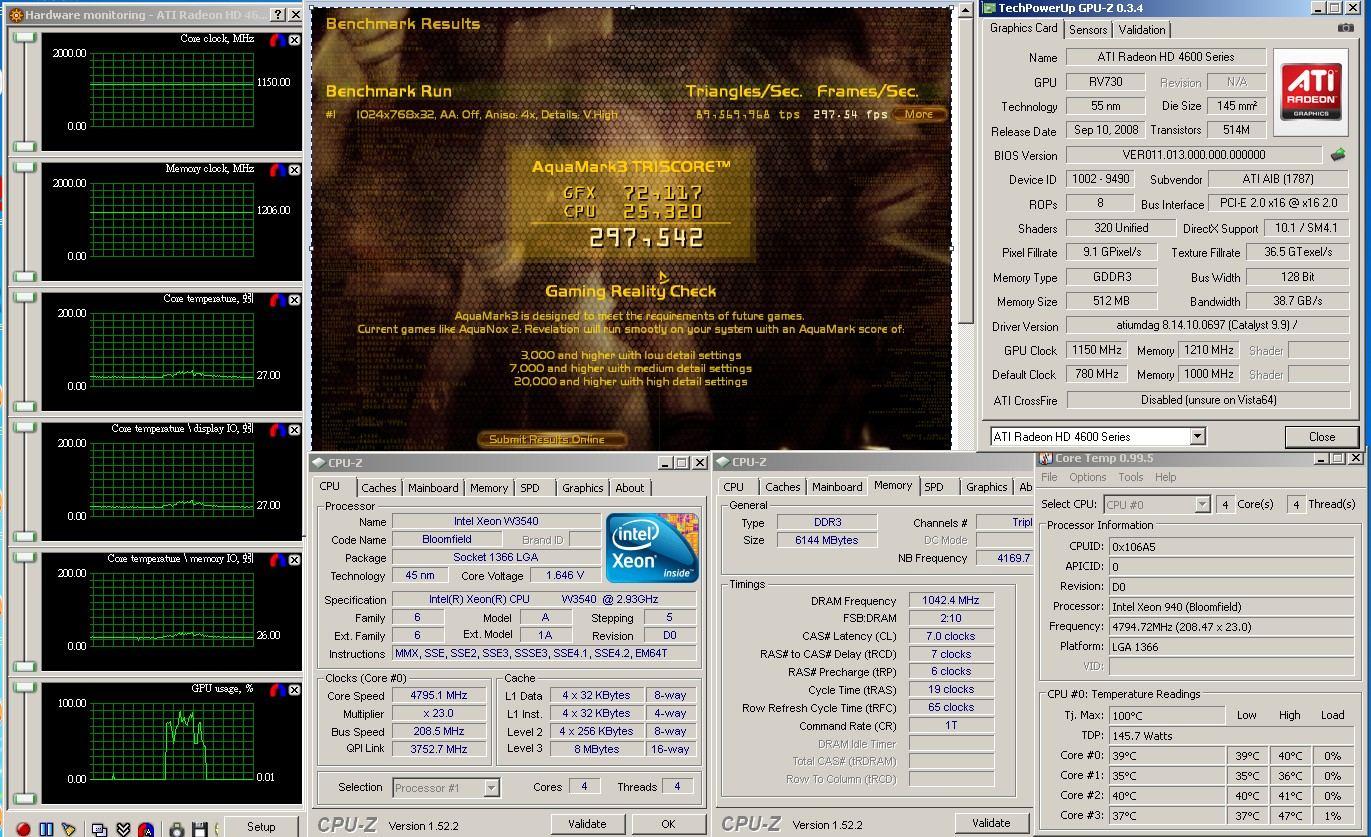The height and width of the screenshot is (837, 1371).
Task: Click the AquaMark3 results vertical scrollbar
Action: coord(965,228)
